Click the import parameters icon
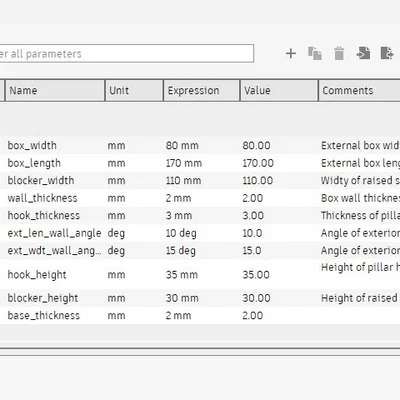 coord(363,53)
